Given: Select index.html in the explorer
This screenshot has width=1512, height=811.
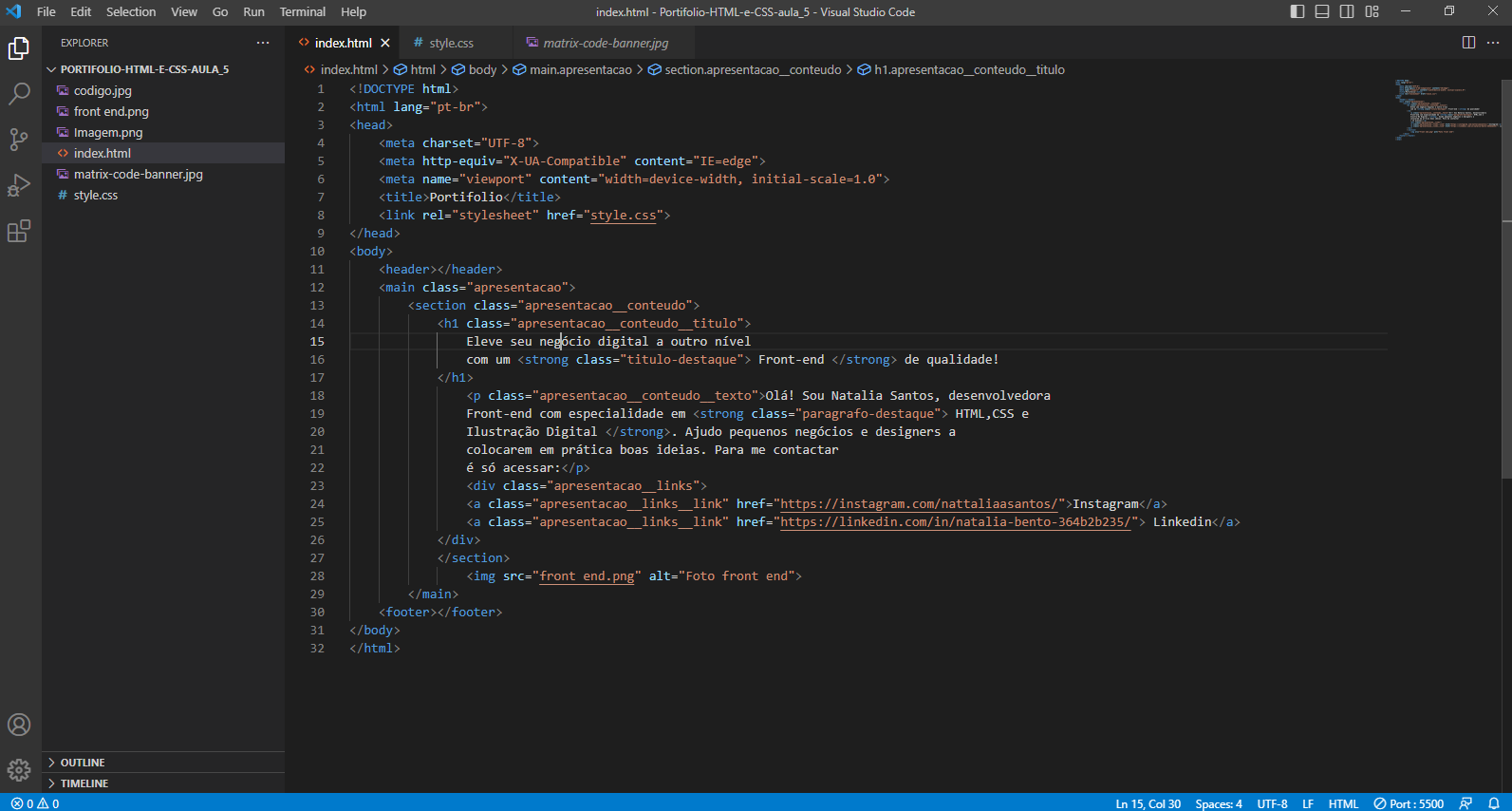Looking at the screenshot, I should (163, 153).
